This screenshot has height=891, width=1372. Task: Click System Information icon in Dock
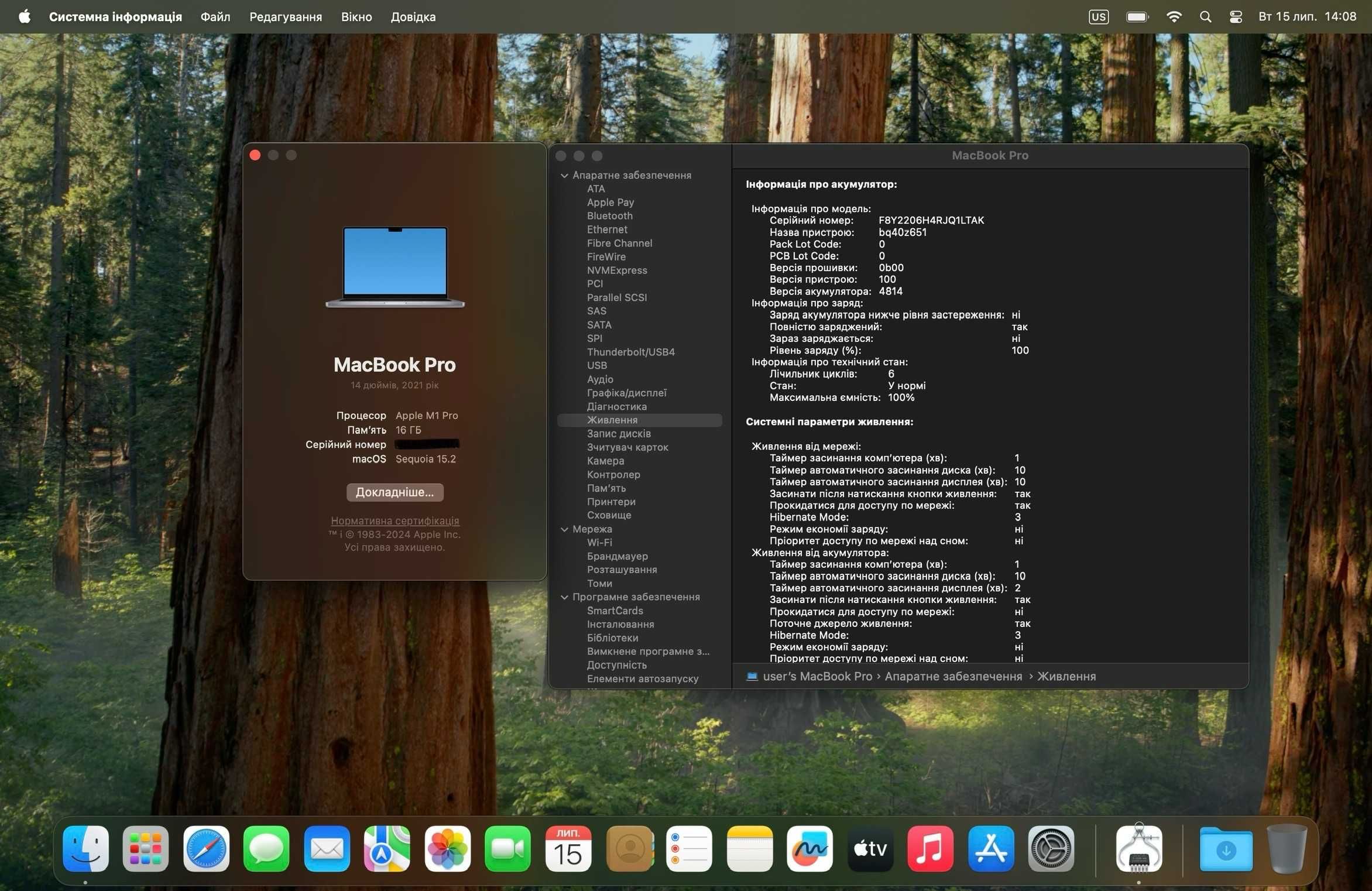(x=1138, y=849)
